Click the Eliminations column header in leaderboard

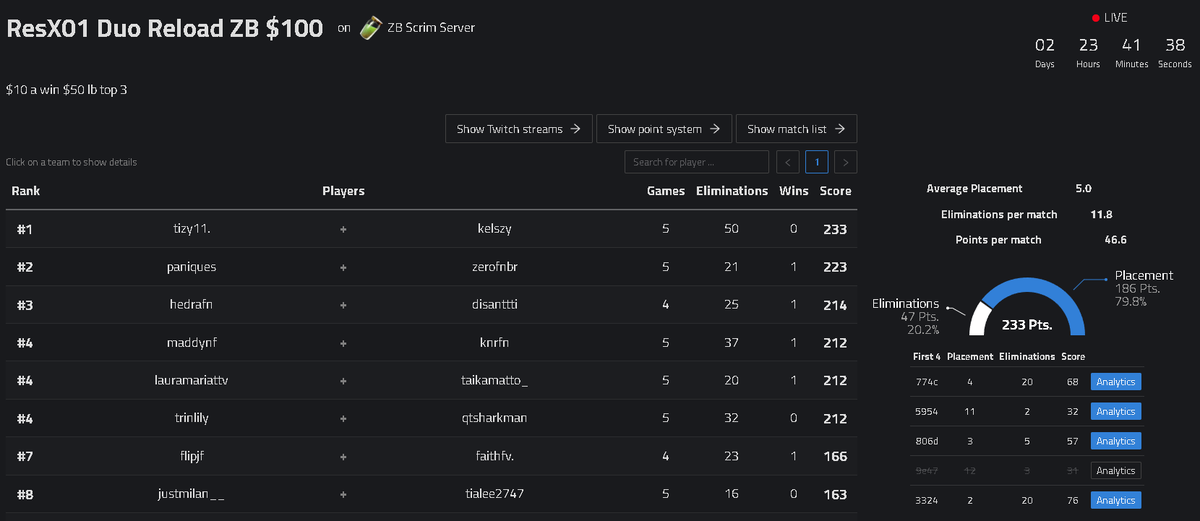point(732,191)
